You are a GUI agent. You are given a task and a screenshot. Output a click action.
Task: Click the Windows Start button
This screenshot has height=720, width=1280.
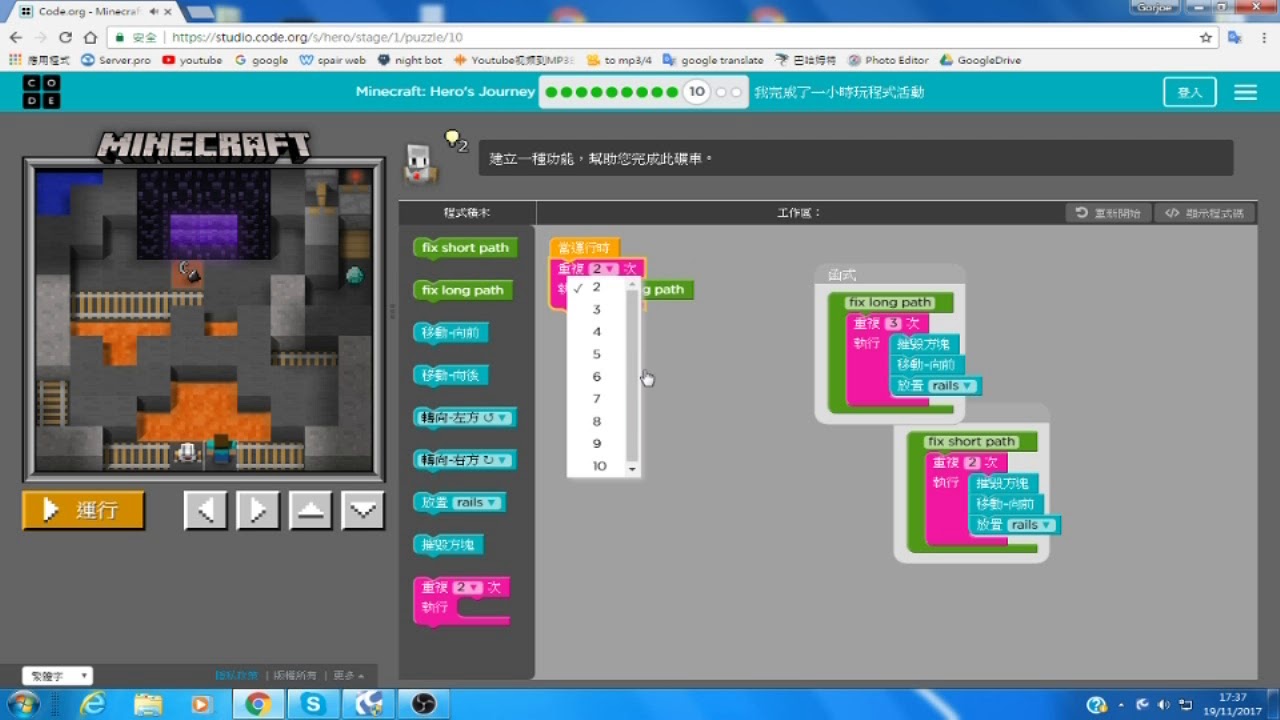point(22,704)
